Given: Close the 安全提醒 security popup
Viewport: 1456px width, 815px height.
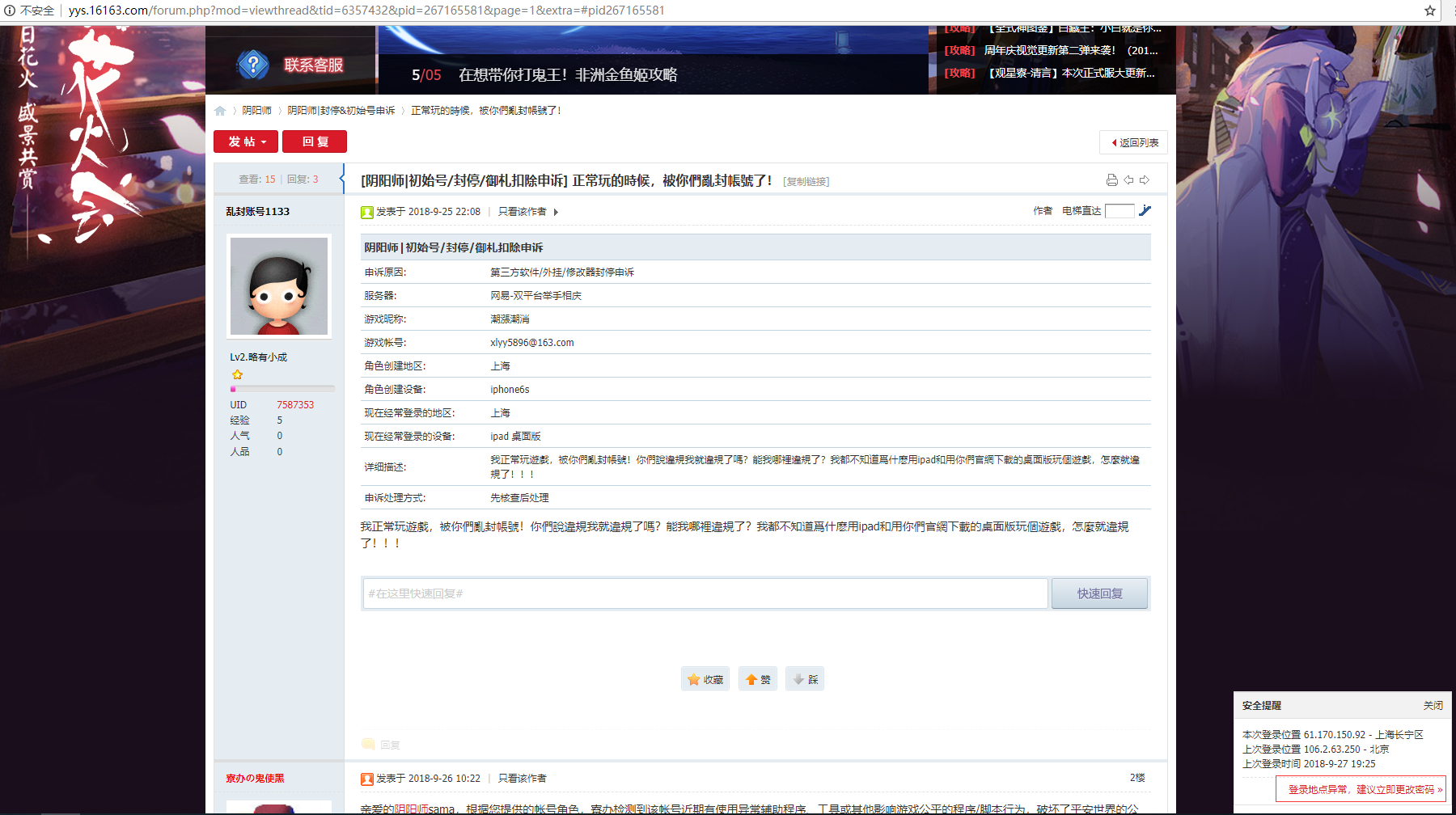Looking at the screenshot, I should click(1433, 706).
